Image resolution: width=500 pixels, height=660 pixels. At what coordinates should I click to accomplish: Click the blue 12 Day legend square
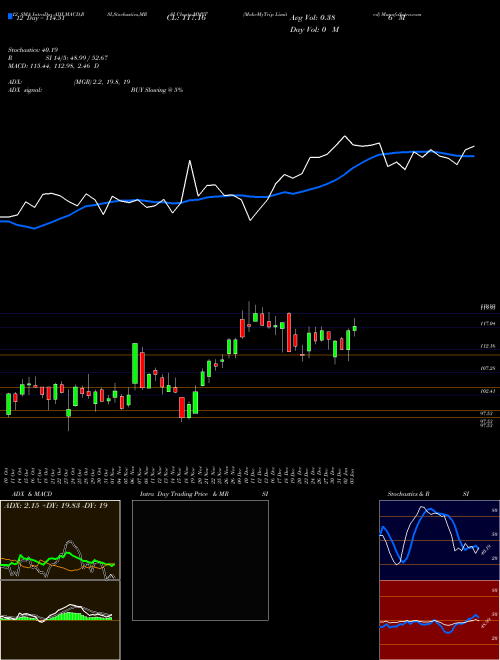click(10, 17)
